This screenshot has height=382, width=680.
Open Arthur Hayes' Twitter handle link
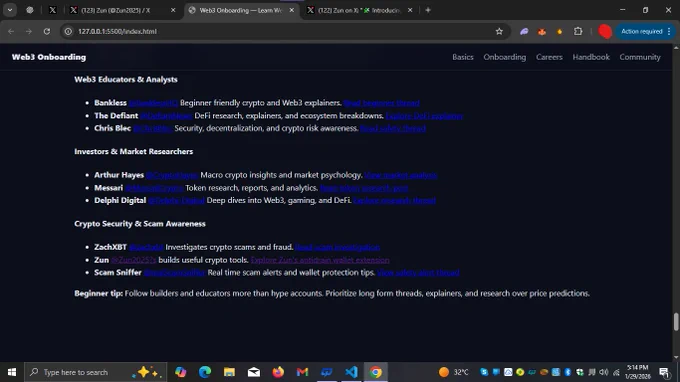tap(172, 175)
